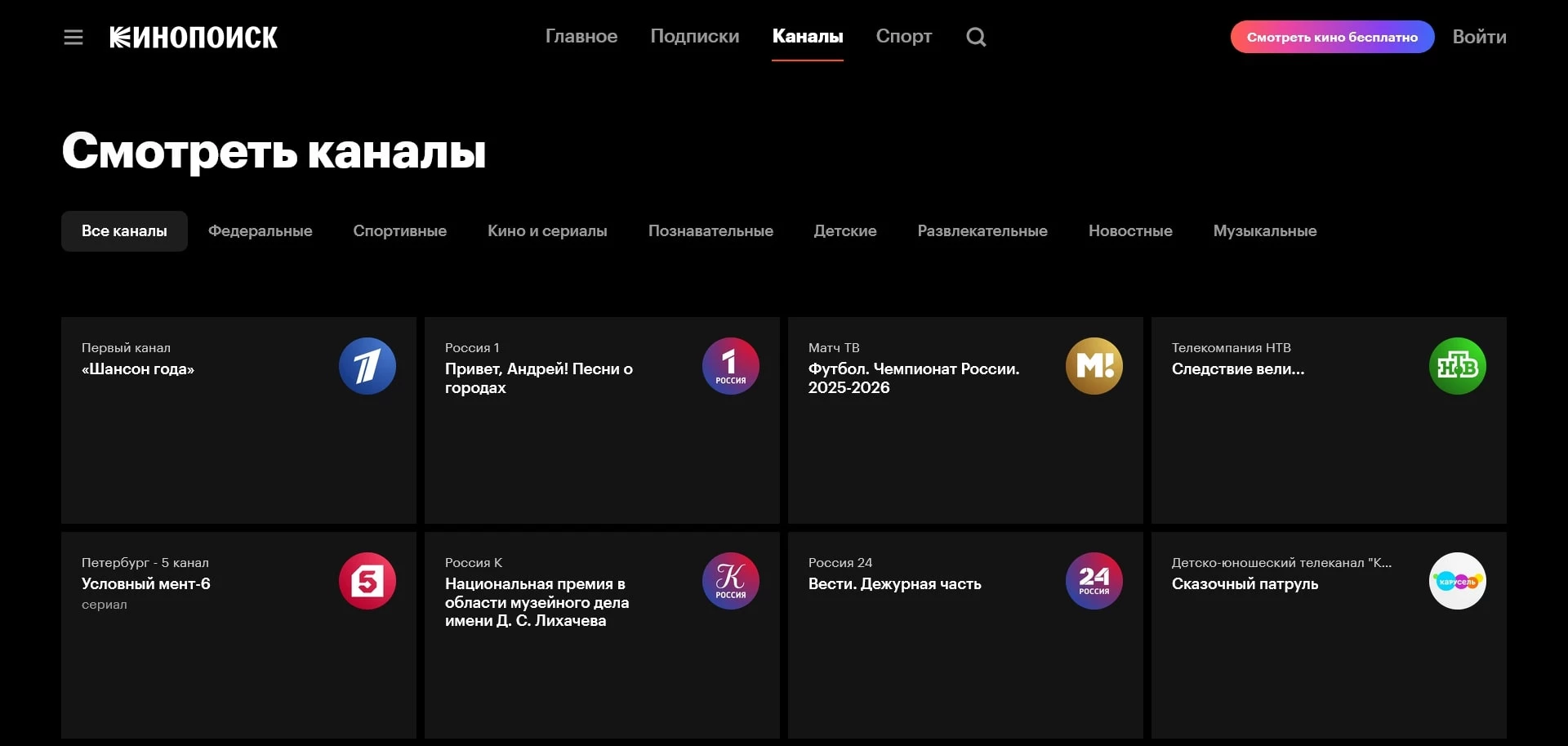The width and height of the screenshot is (1568, 746).
Task: Sign in via the Войти link
Action: point(1480,37)
